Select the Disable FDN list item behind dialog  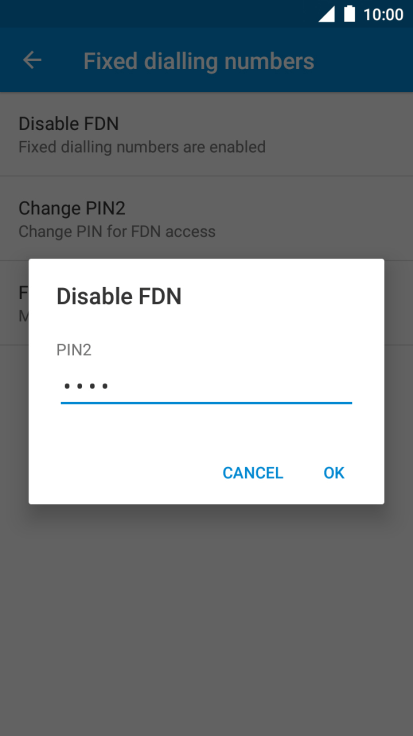[x=206, y=134]
